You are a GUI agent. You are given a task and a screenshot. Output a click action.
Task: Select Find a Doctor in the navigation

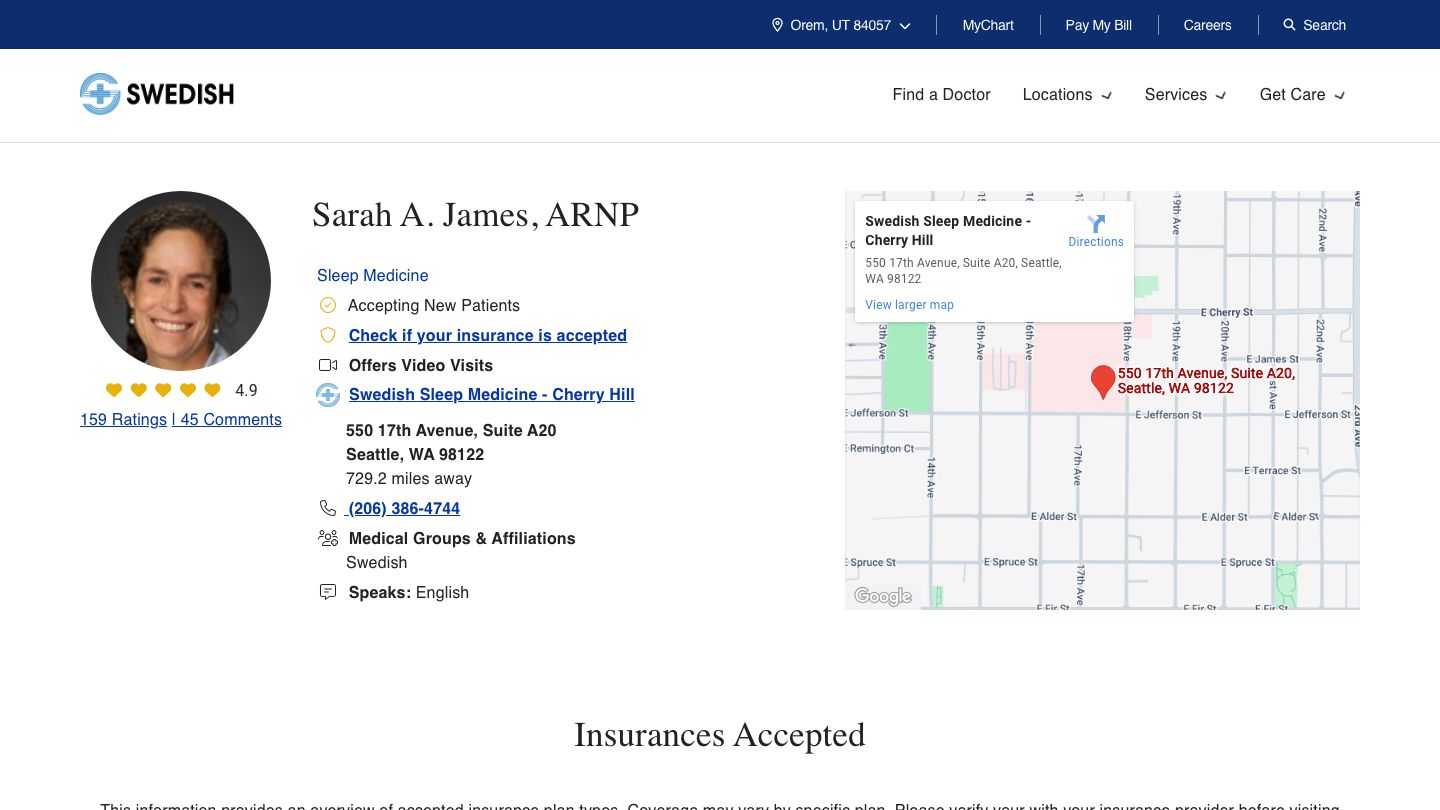941,95
